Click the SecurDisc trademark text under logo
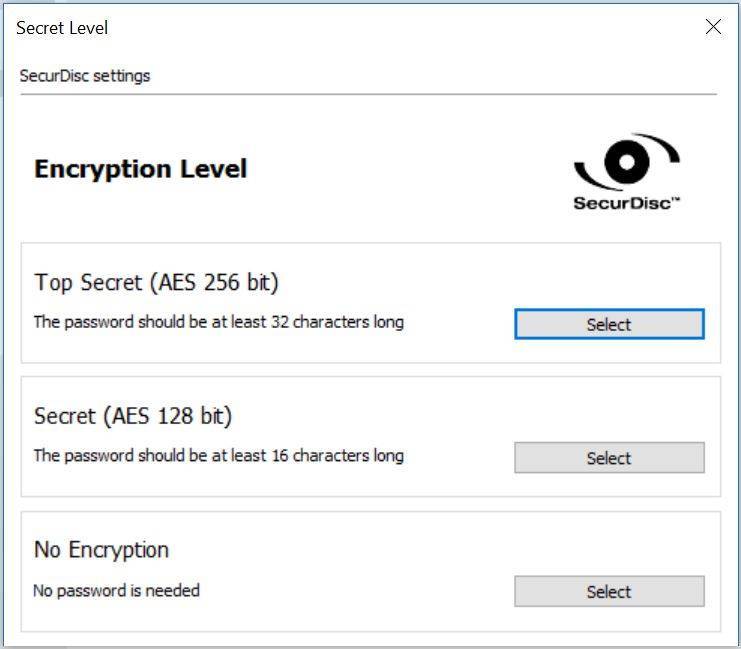This screenshot has width=741, height=649. click(x=627, y=203)
